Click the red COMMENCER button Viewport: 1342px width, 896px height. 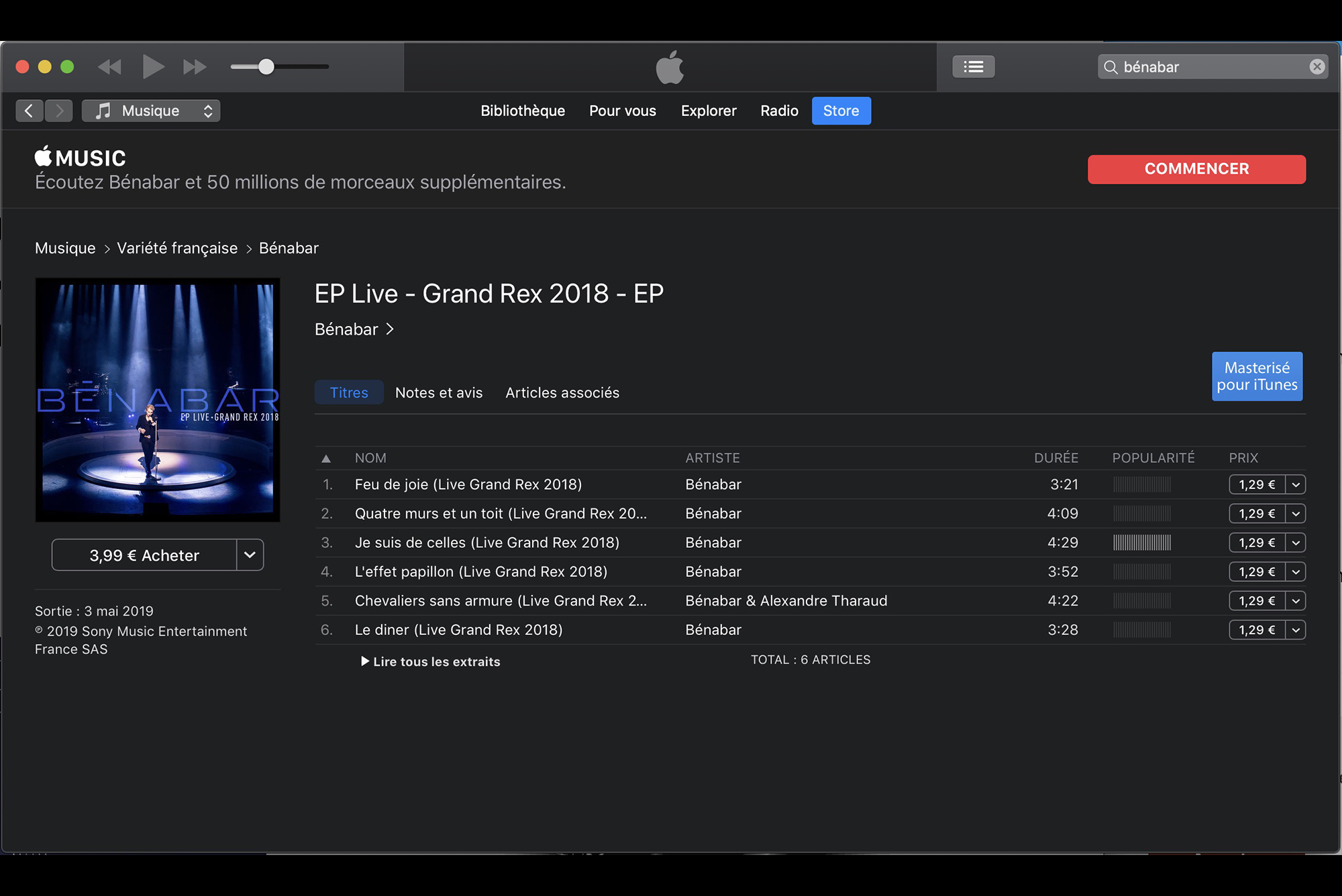pos(1196,169)
